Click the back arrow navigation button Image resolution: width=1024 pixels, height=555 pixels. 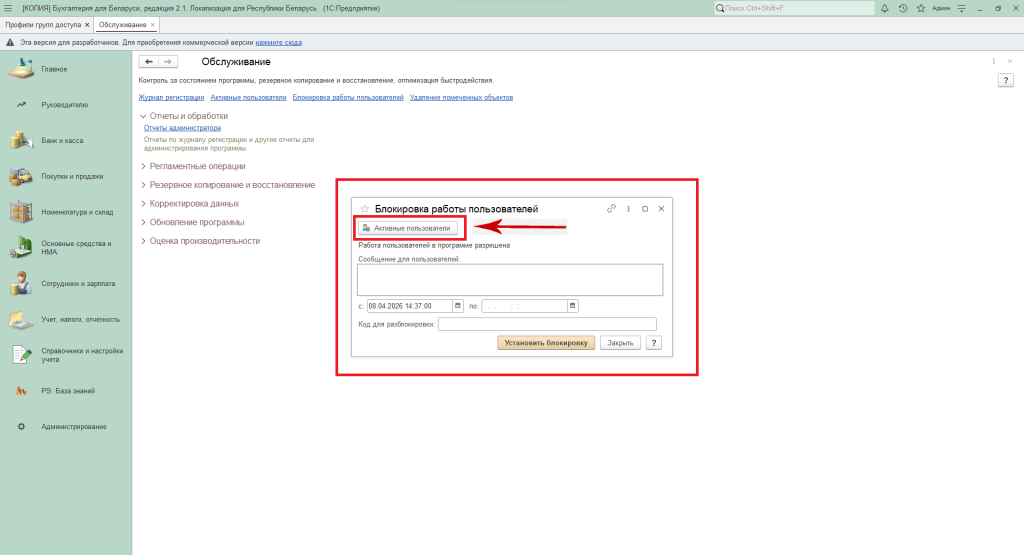point(149,62)
